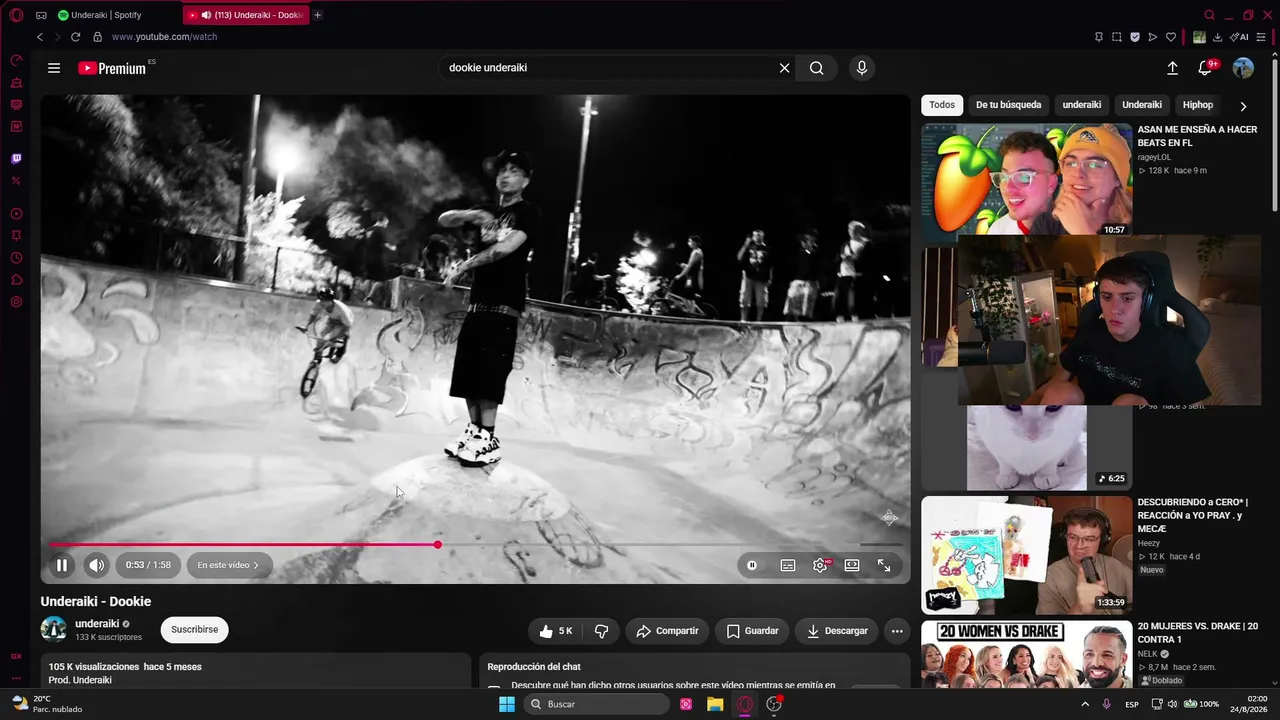Open the YouTube upload/create button
1280x720 pixels.
tap(1172, 68)
